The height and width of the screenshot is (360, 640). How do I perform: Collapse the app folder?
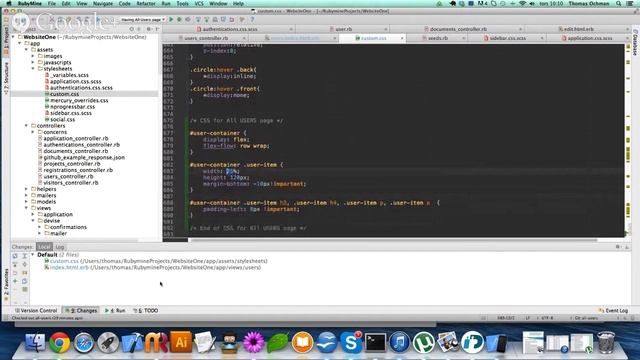pyautogui.click(x=20, y=43)
